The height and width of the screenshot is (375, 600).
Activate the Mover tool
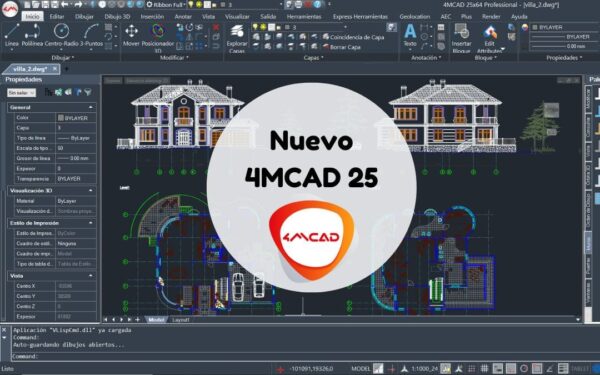pos(131,34)
